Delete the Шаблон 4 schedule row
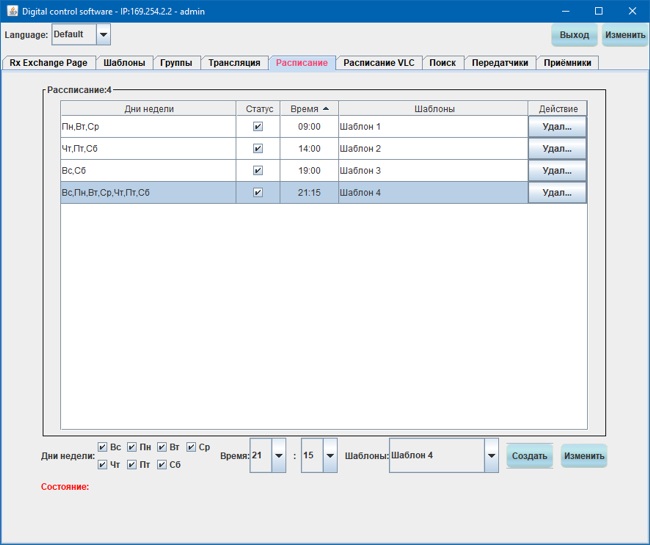650x545 pixels. (x=557, y=193)
